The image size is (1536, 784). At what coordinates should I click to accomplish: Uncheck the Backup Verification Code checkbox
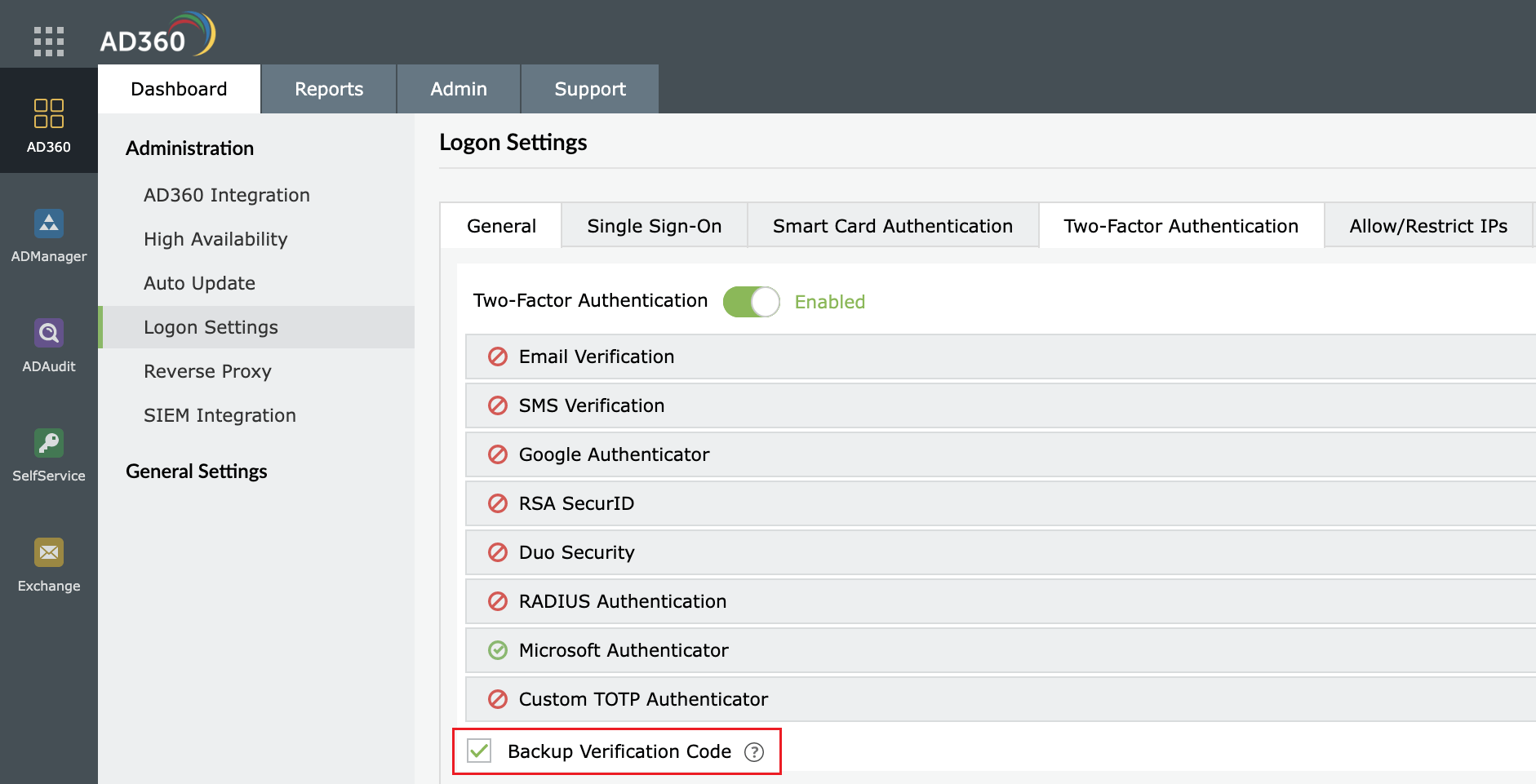pyautogui.click(x=479, y=751)
